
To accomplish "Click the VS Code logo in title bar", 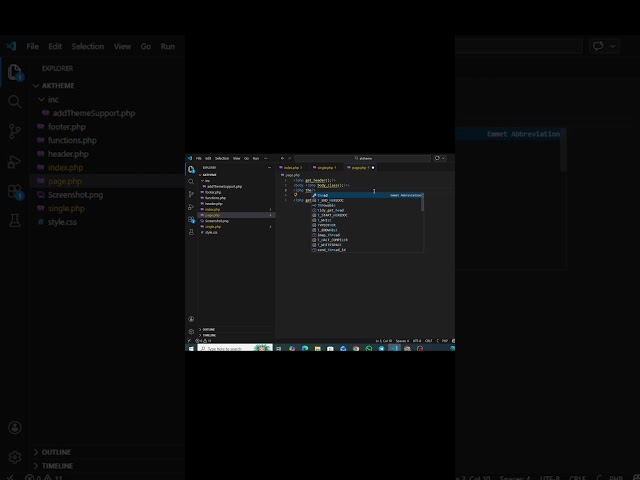I will [x=190, y=158].
